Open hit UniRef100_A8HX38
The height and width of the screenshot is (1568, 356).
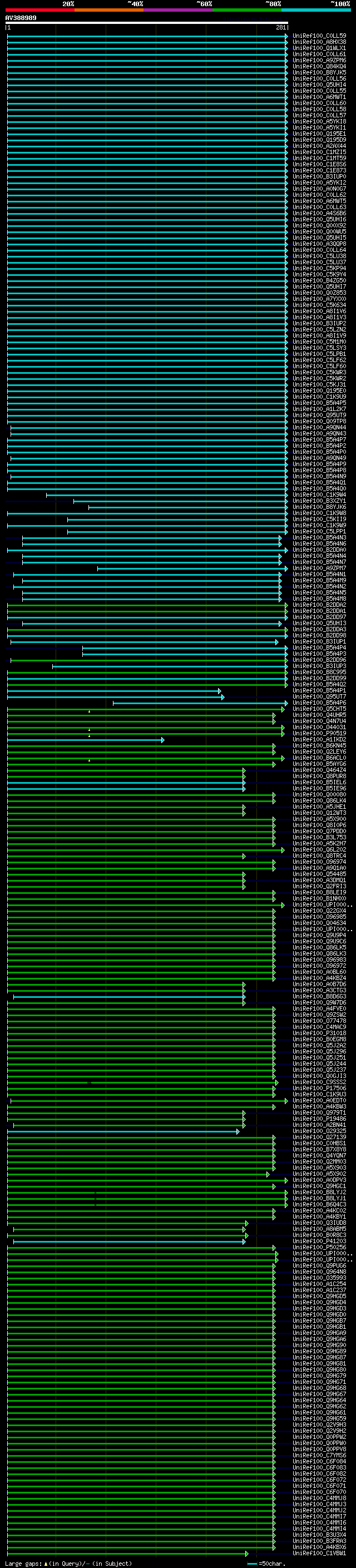[319, 42]
